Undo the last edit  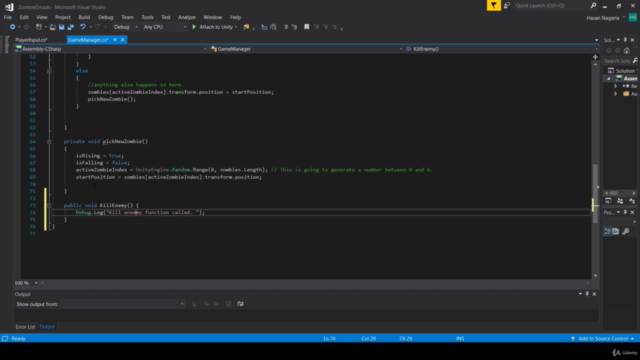[x=83, y=27]
